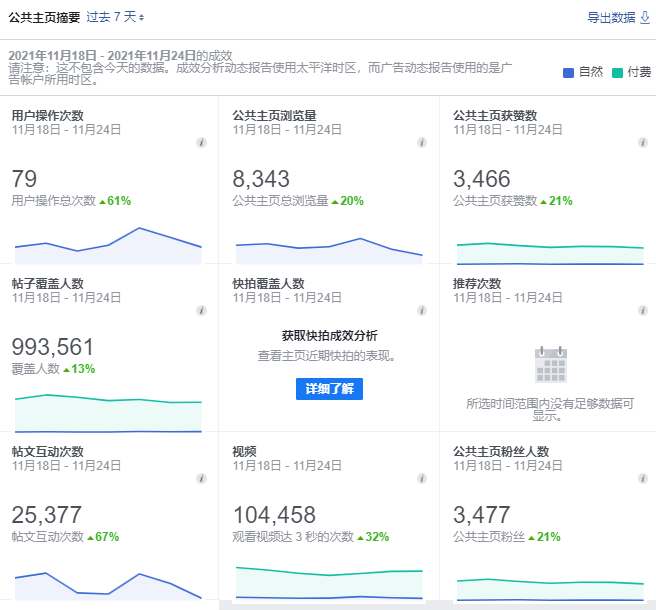
Task: Click the 8,343 page views value
Action: (x=261, y=179)
